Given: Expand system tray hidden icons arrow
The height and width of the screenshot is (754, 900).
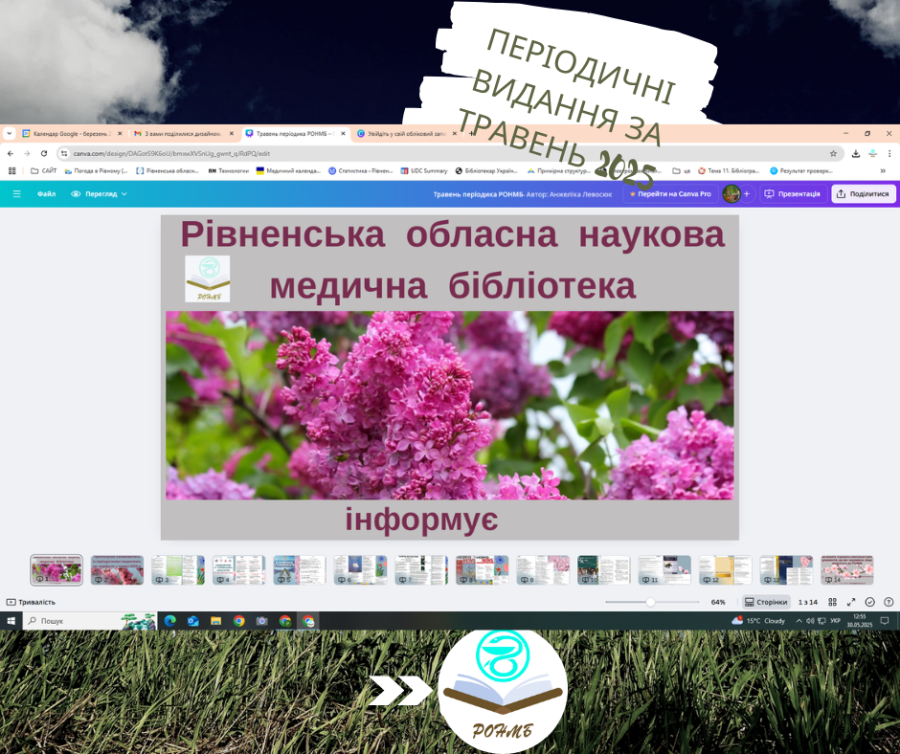Looking at the screenshot, I should tap(798, 621).
